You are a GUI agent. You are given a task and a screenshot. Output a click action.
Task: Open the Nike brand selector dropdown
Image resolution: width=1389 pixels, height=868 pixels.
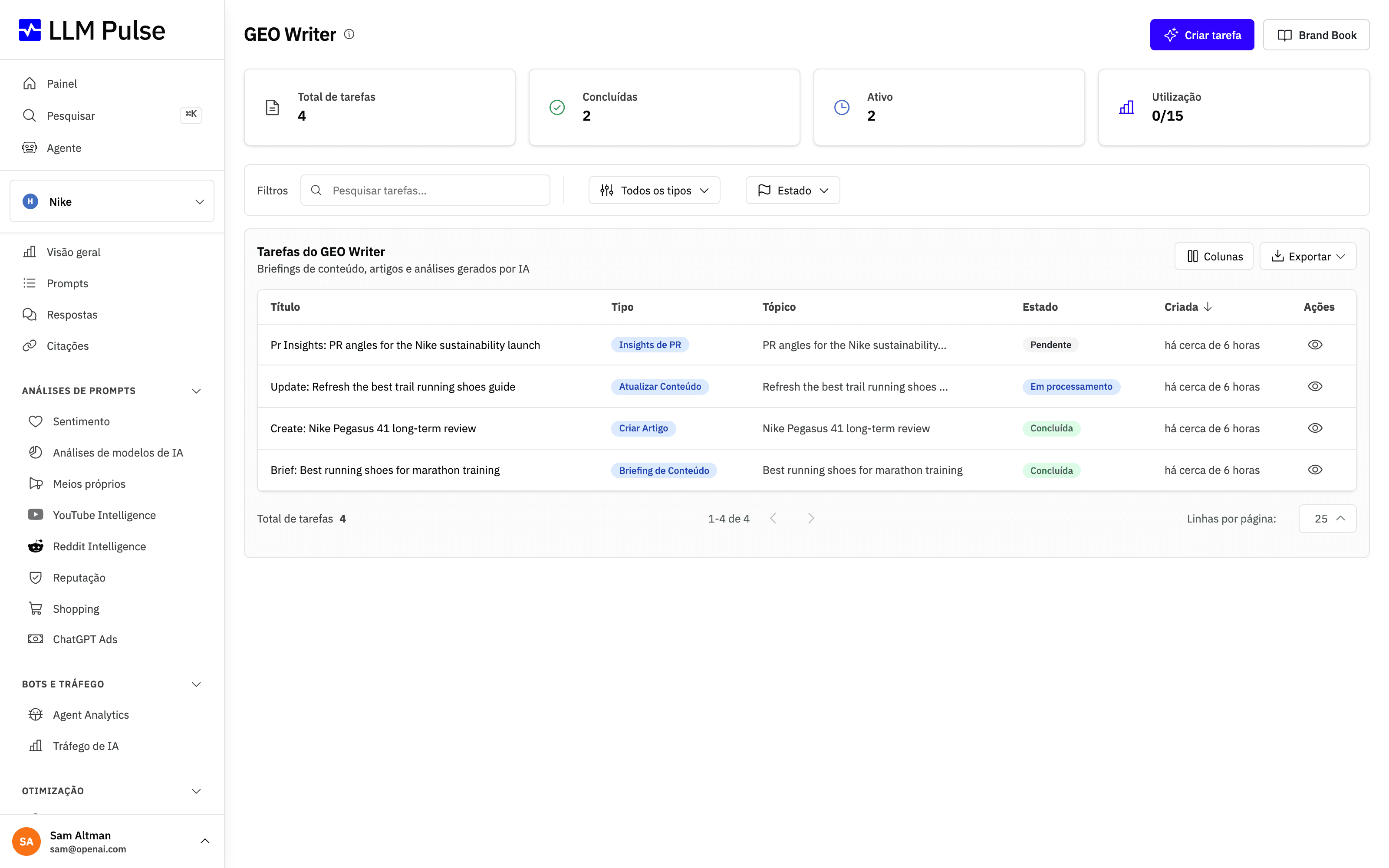[112, 201]
